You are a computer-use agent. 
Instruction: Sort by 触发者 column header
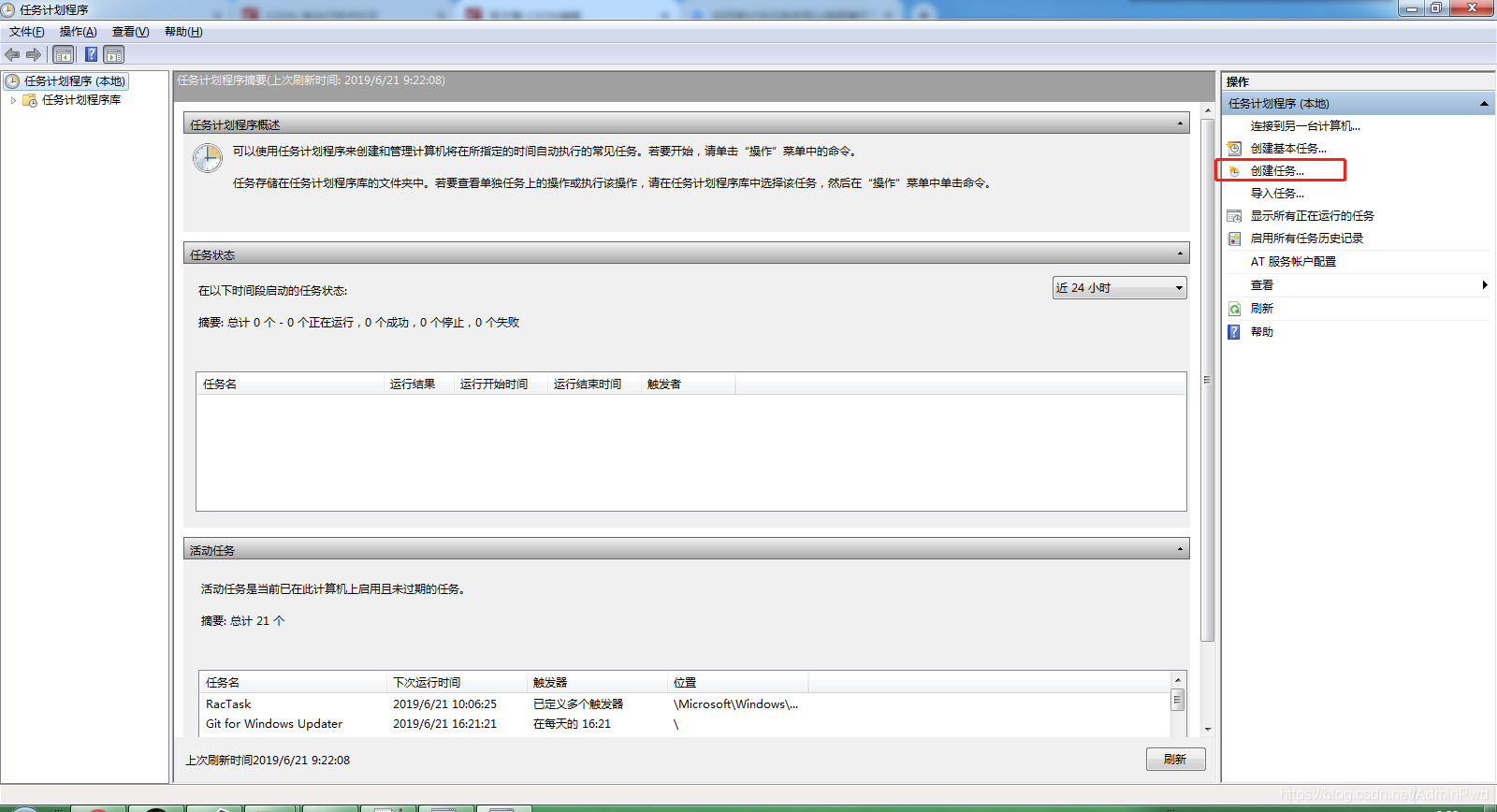coord(688,384)
